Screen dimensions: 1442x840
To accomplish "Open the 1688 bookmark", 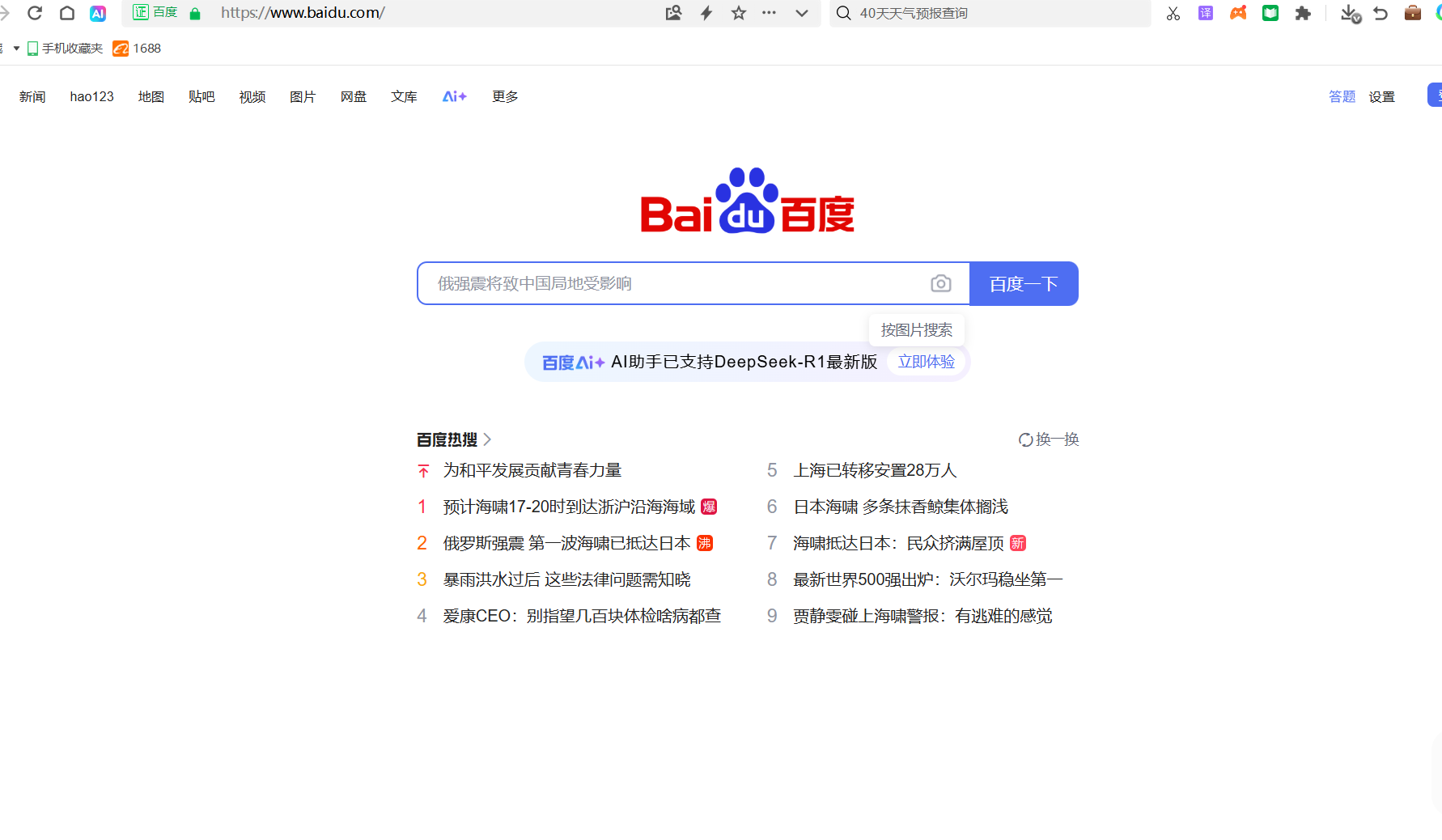I will point(137,49).
